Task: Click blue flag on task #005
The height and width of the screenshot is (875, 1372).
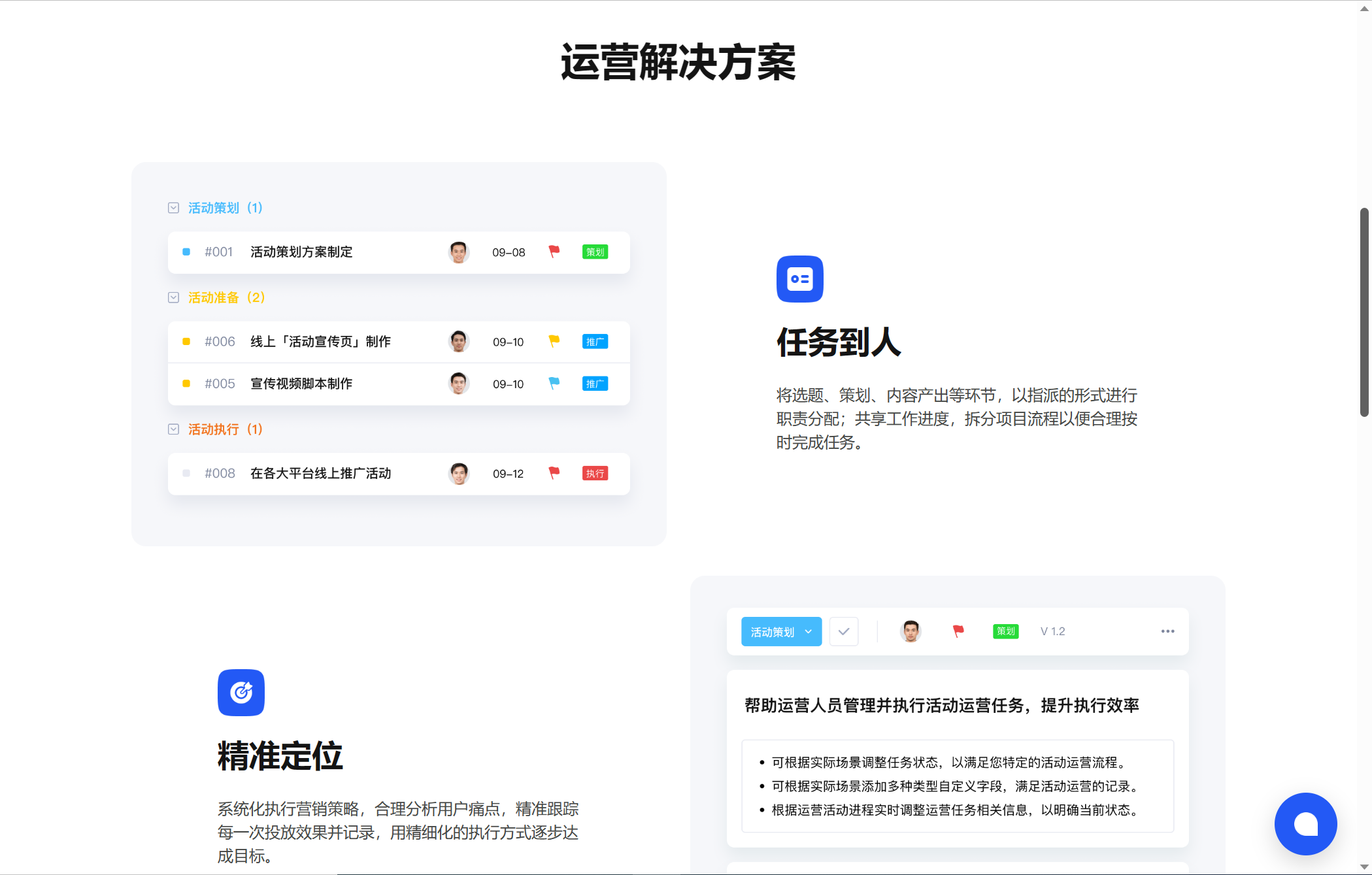Action: [554, 384]
